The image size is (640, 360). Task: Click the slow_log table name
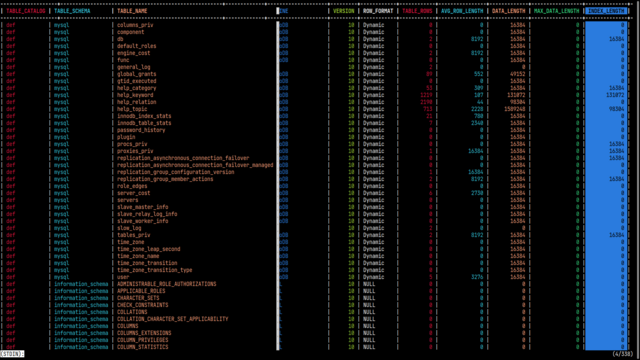coord(129,228)
